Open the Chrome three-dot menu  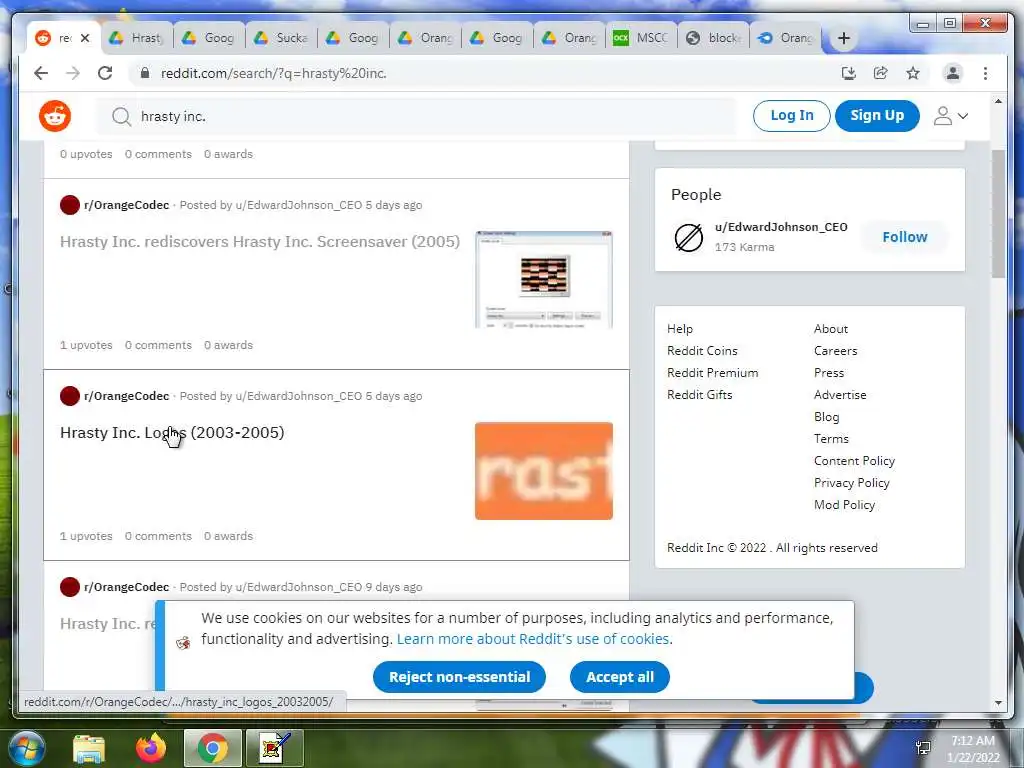click(x=985, y=73)
